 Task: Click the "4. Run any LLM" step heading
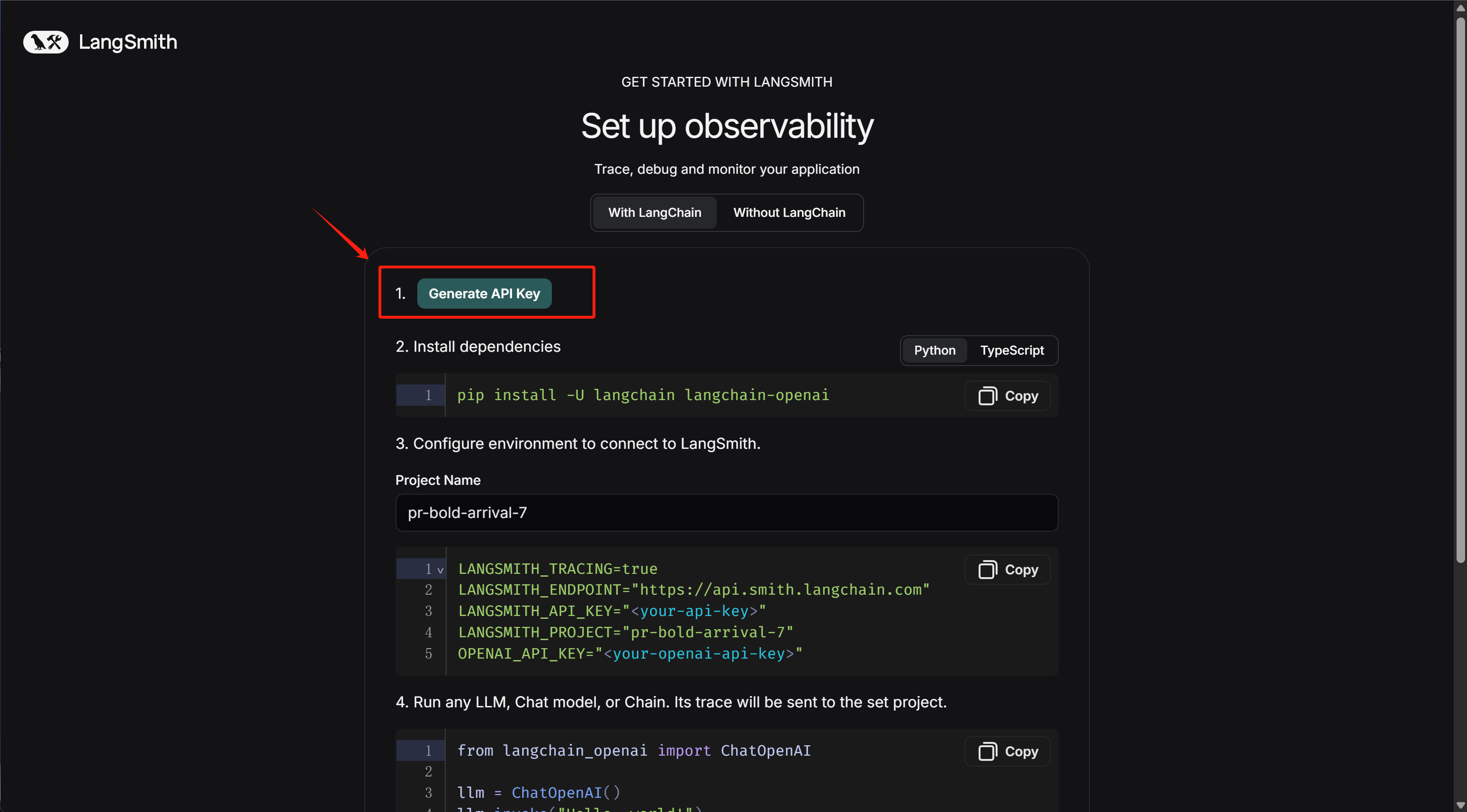(671, 702)
